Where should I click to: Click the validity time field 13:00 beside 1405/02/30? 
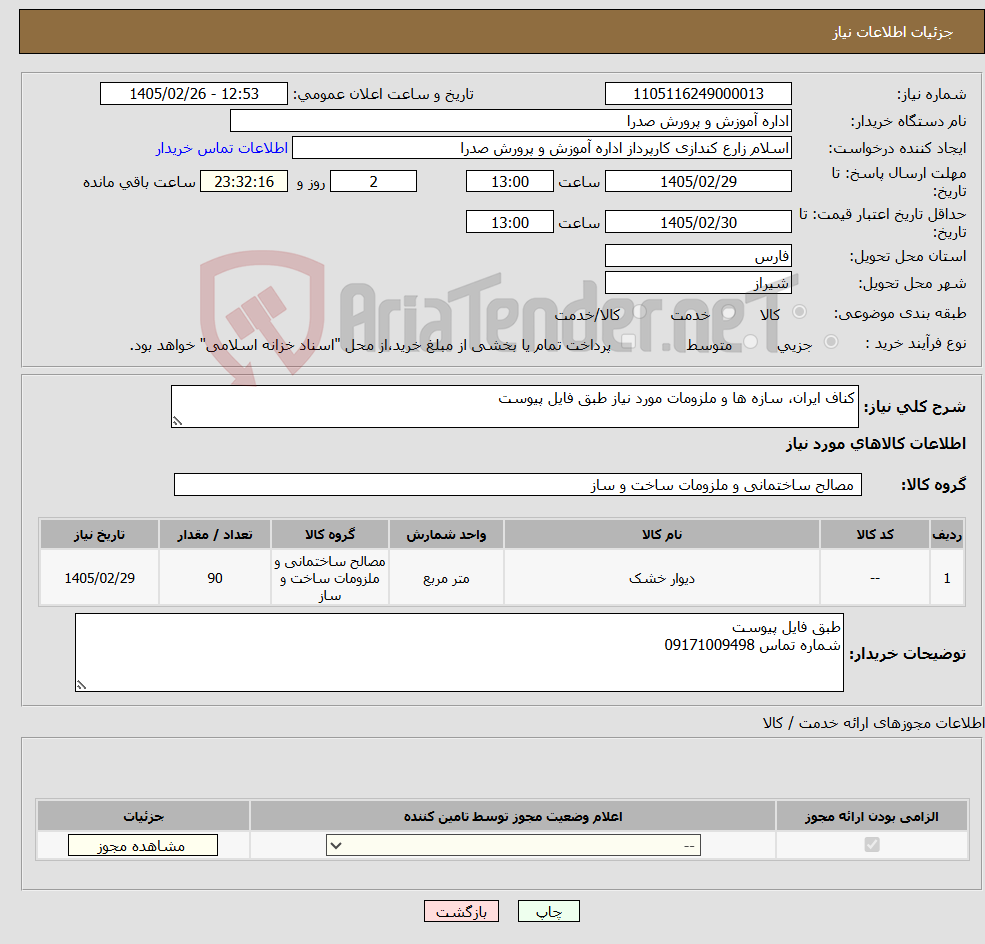point(509,222)
